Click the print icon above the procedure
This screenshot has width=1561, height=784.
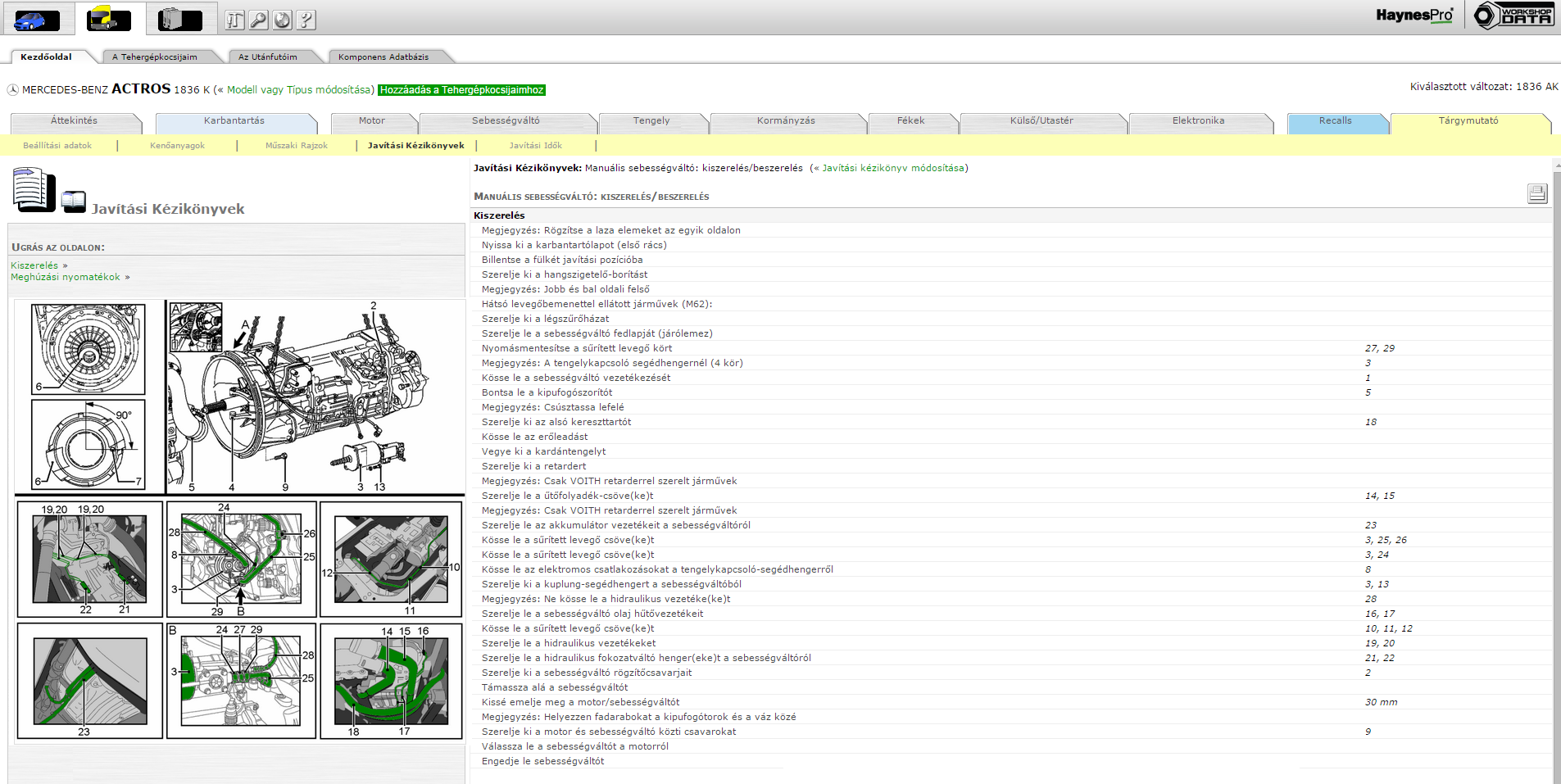(1536, 193)
